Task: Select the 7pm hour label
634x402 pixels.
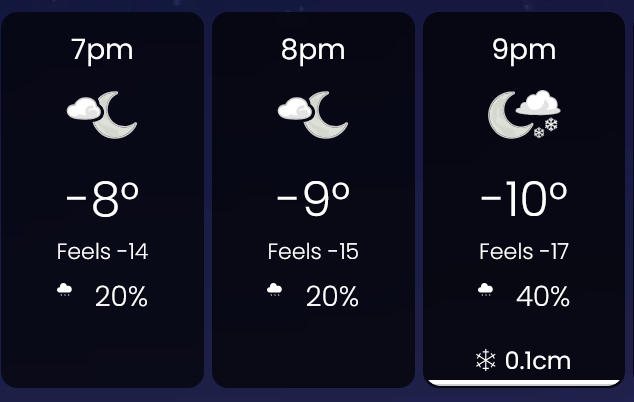Action: (102, 50)
